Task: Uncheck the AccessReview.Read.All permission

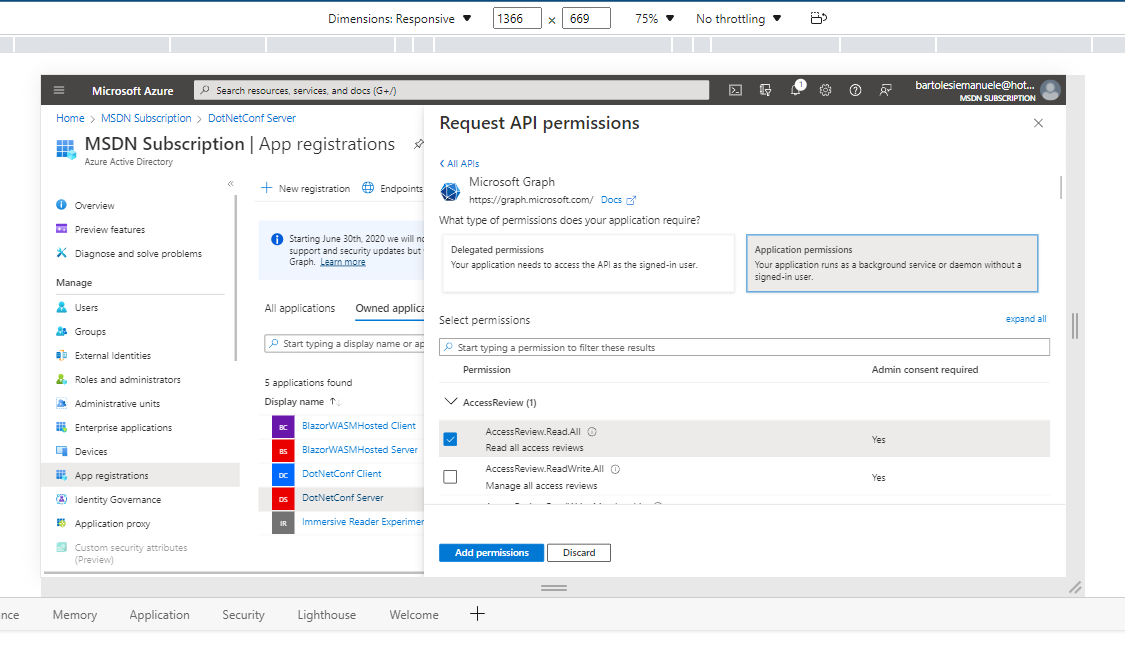Action: pyautogui.click(x=450, y=439)
